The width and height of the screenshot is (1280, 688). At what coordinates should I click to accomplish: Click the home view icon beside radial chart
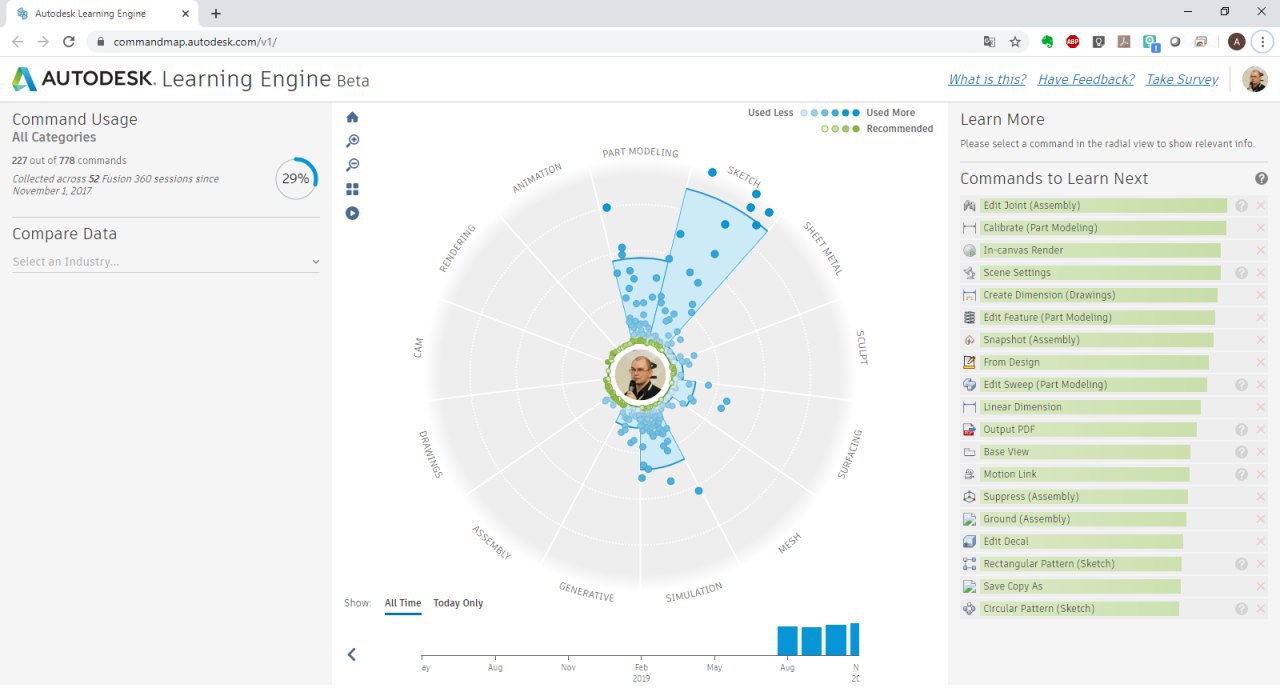pyautogui.click(x=352, y=117)
